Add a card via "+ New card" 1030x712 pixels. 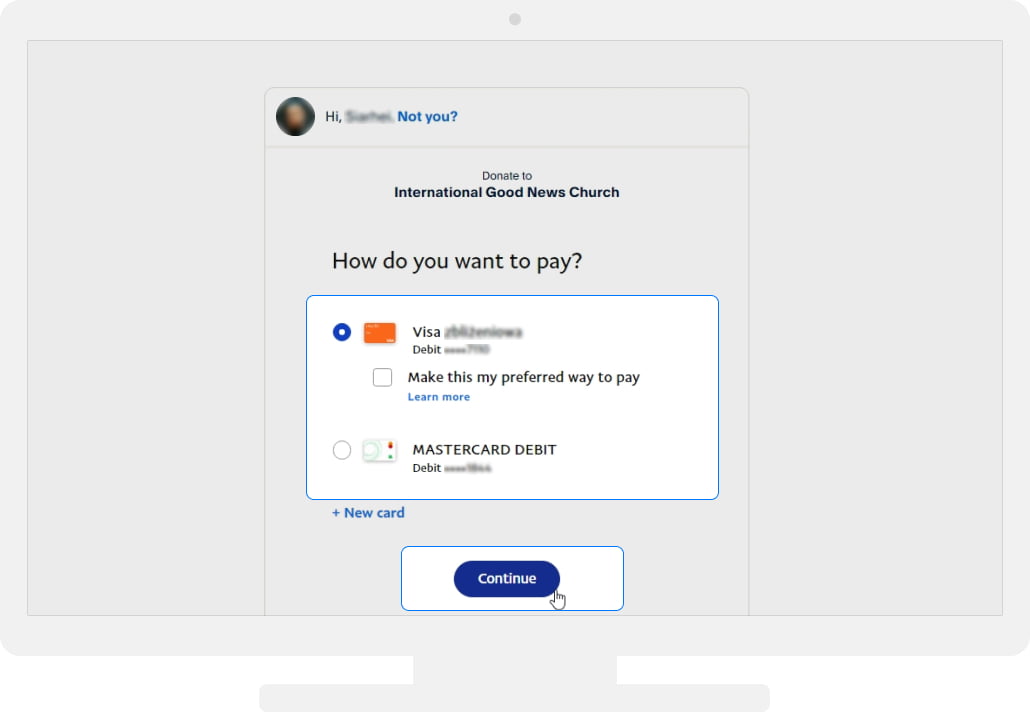coord(368,513)
